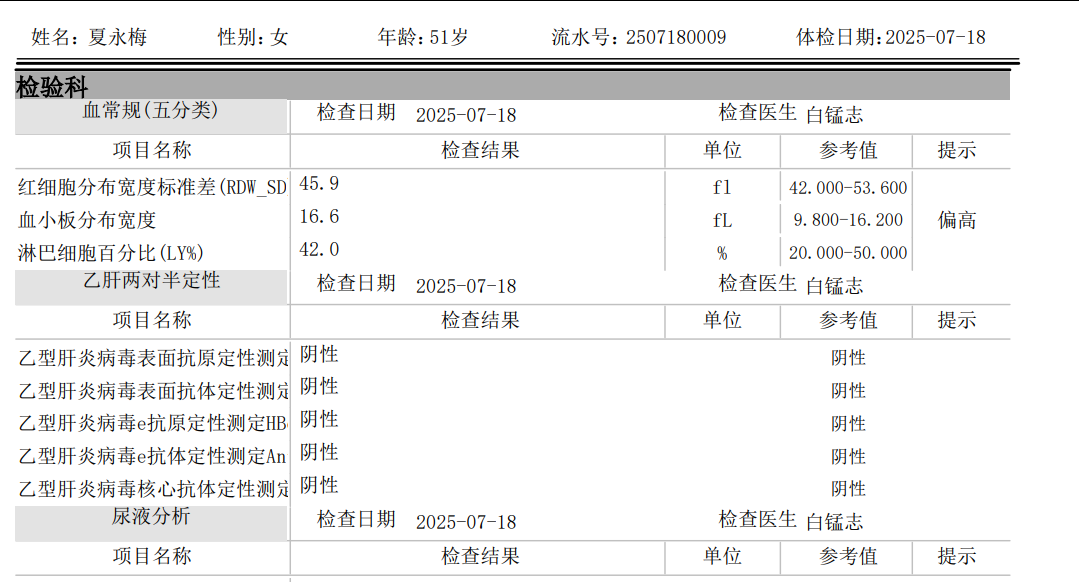Viewport: 1079px width, 582px height.
Task: Select the age text 51岁
Action: 448,38
